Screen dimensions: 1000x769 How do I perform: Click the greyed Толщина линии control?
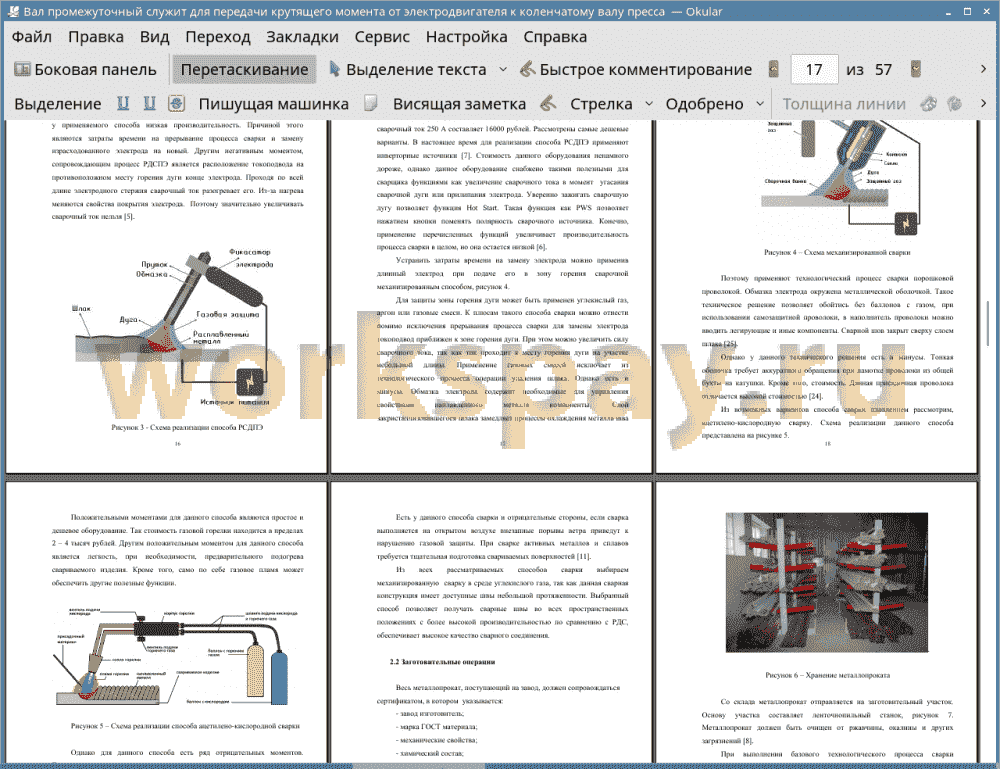click(844, 103)
